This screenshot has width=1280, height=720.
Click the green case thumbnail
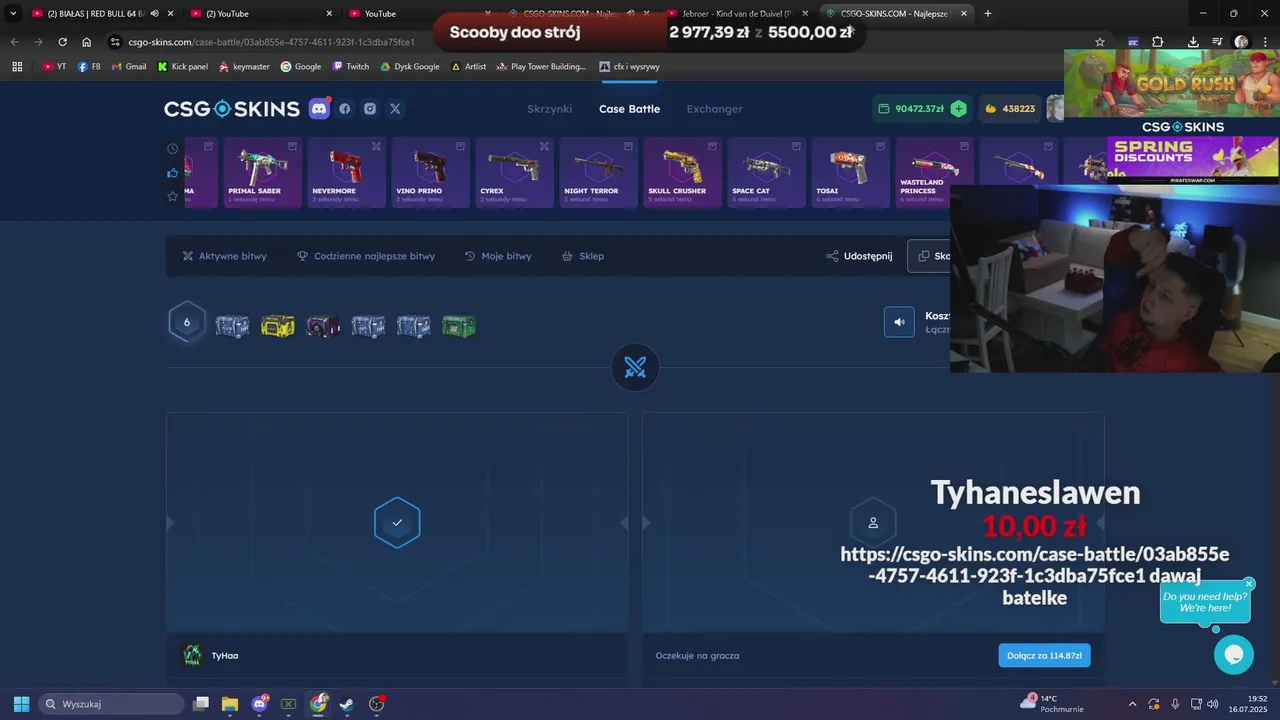(459, 326)
